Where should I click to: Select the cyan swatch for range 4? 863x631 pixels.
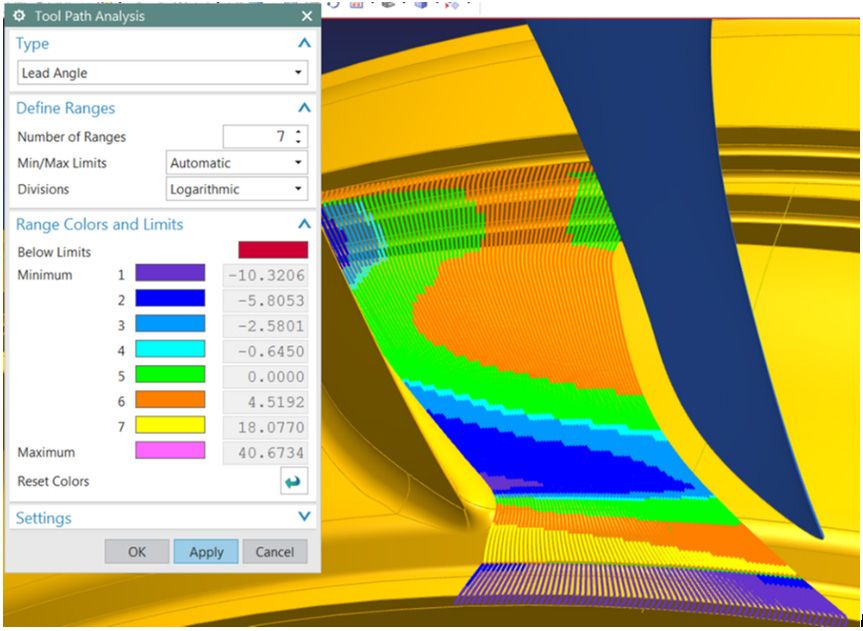coord(170,349)
